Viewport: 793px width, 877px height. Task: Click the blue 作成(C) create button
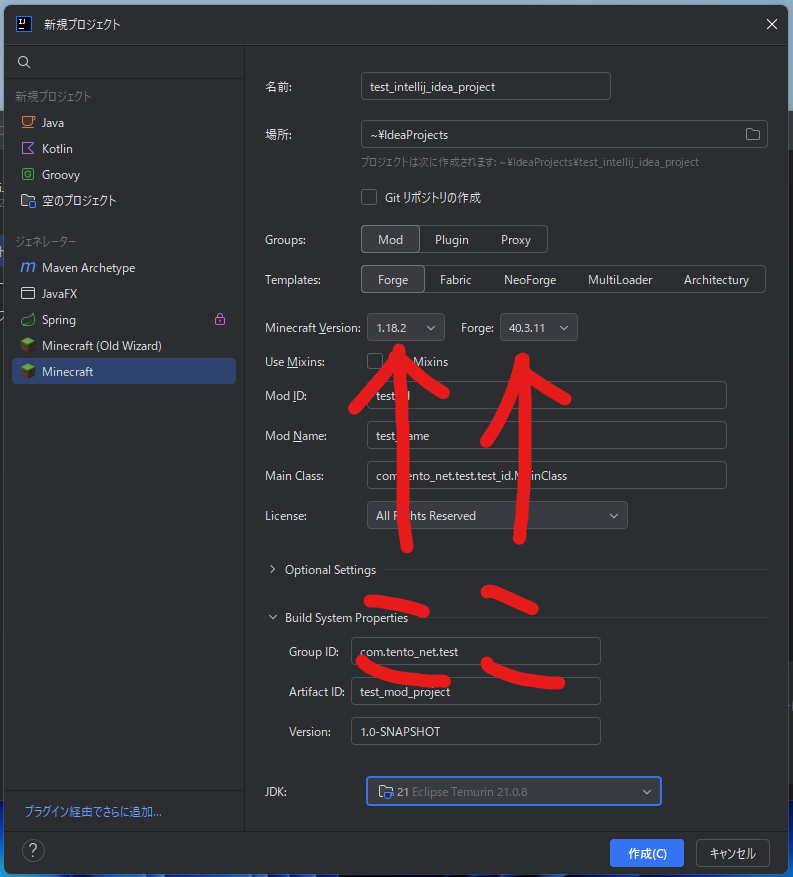click(x=647, y=853)
